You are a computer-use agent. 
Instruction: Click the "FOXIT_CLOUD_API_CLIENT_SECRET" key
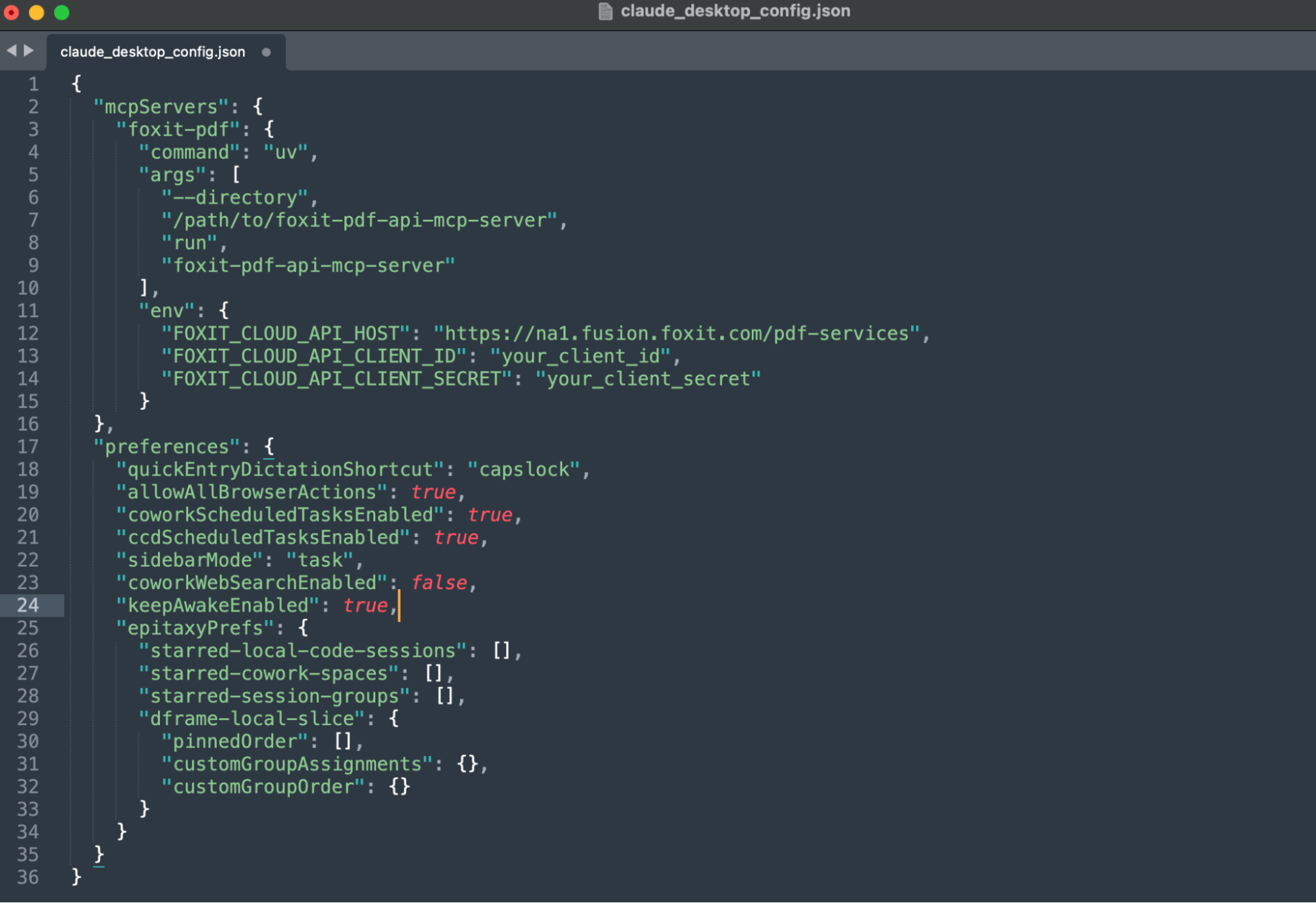[x=337, y=378]
